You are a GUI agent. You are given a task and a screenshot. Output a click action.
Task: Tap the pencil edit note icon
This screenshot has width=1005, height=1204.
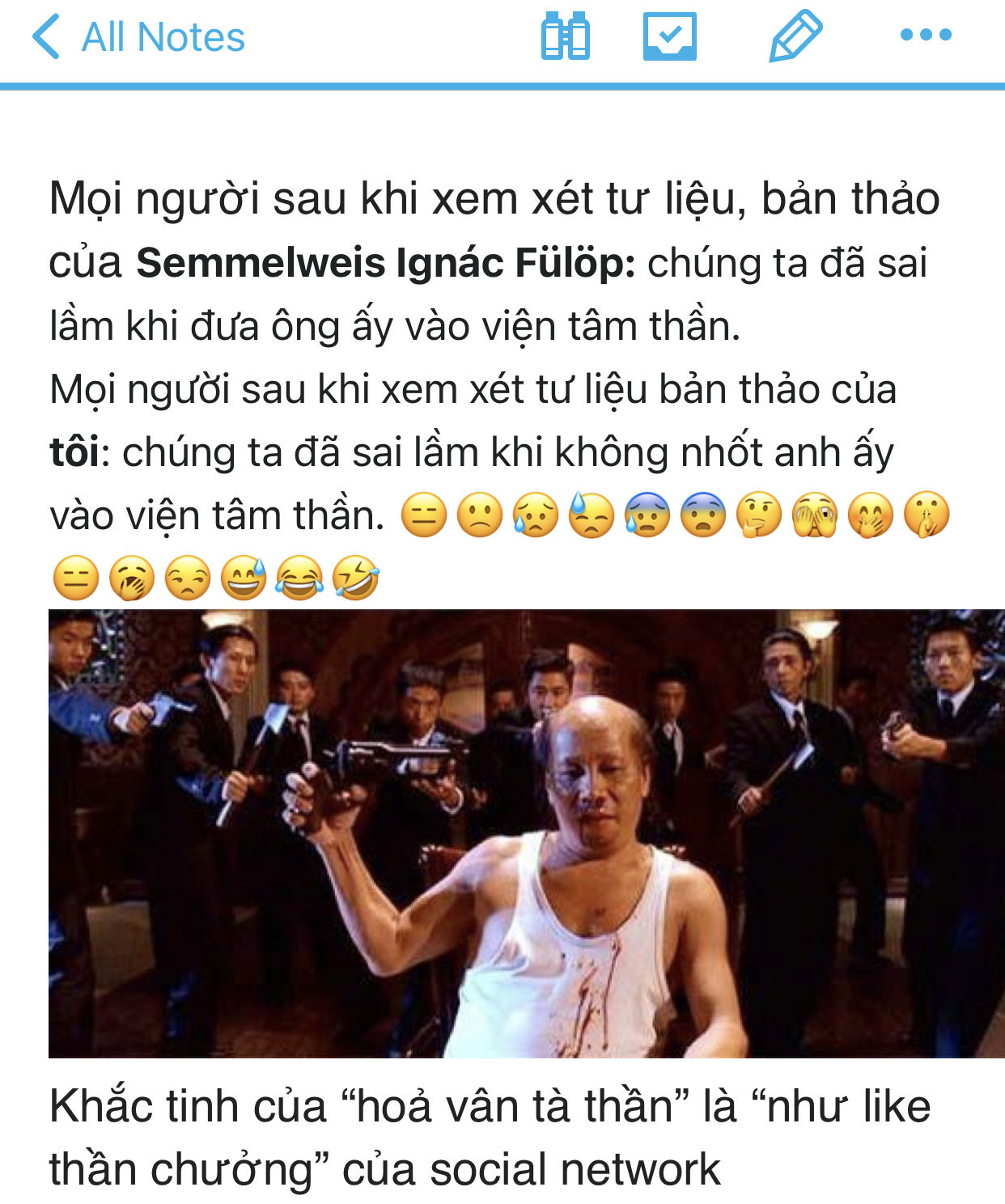795,36
